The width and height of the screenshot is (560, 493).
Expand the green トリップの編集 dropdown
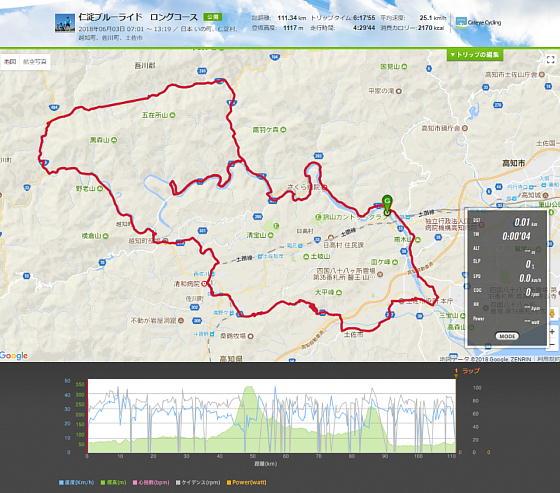(475, 55)
